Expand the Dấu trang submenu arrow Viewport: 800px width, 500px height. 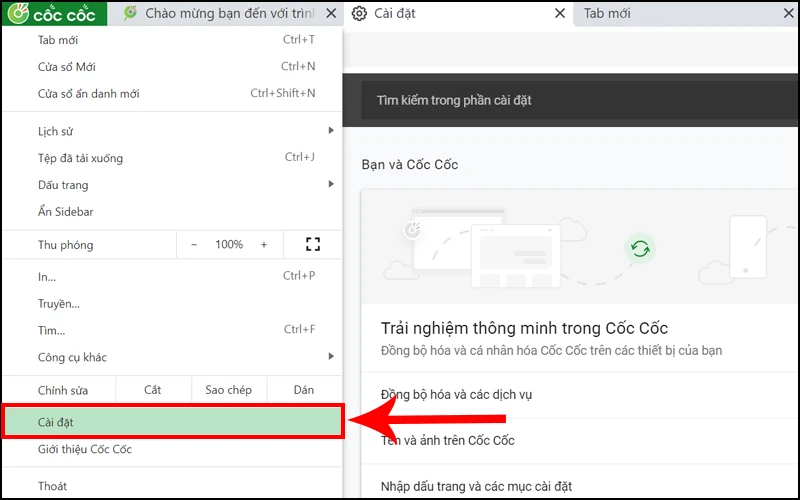point(331,184)
